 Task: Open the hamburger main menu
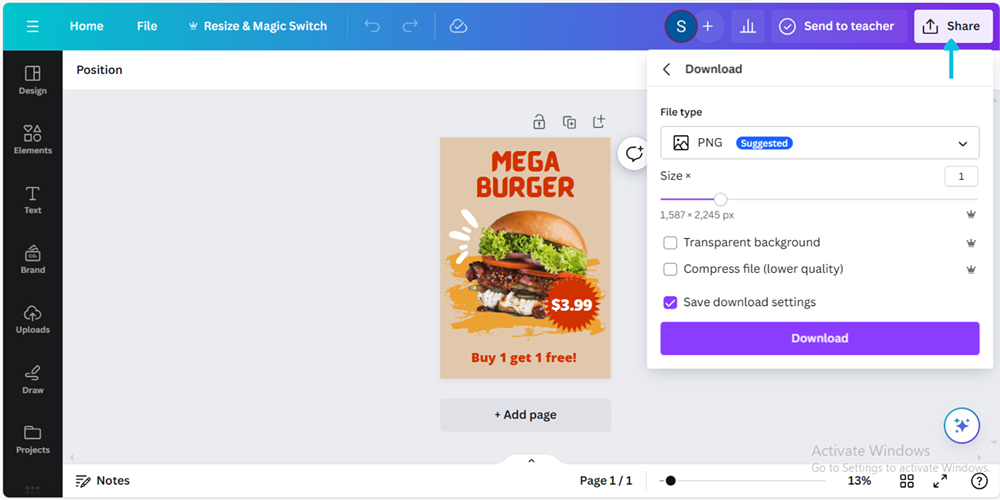[33, 26]
